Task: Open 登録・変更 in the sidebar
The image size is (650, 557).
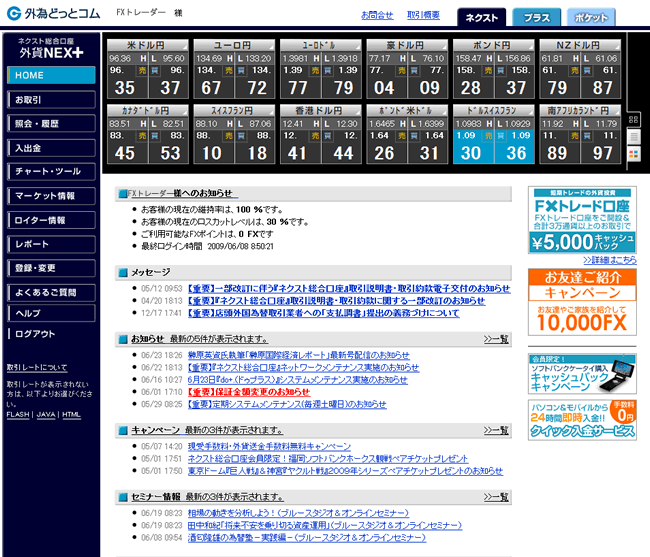Action: (x=51, y=268)
